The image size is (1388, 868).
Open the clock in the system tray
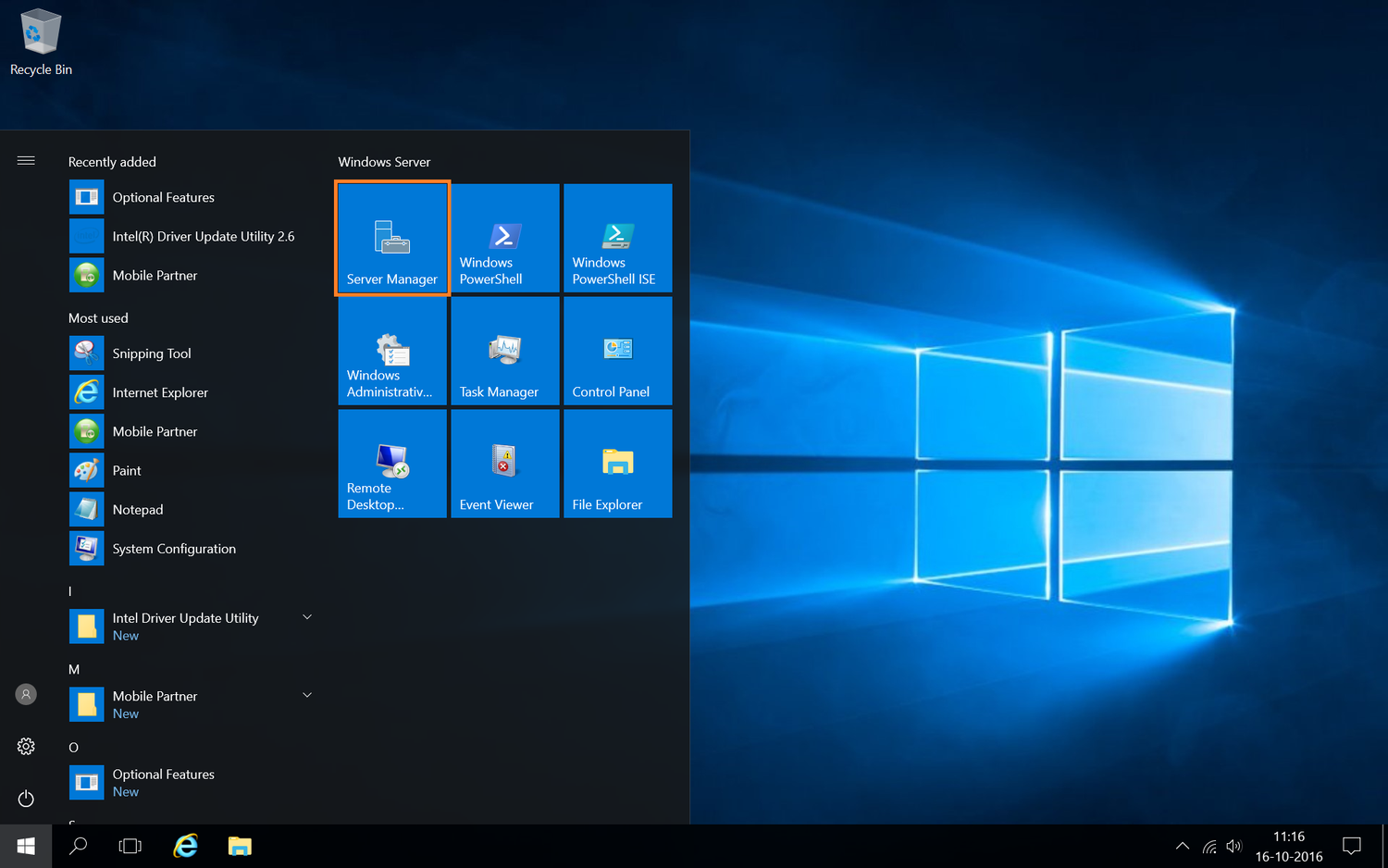pyautogui.click(x=1287, y=845)
